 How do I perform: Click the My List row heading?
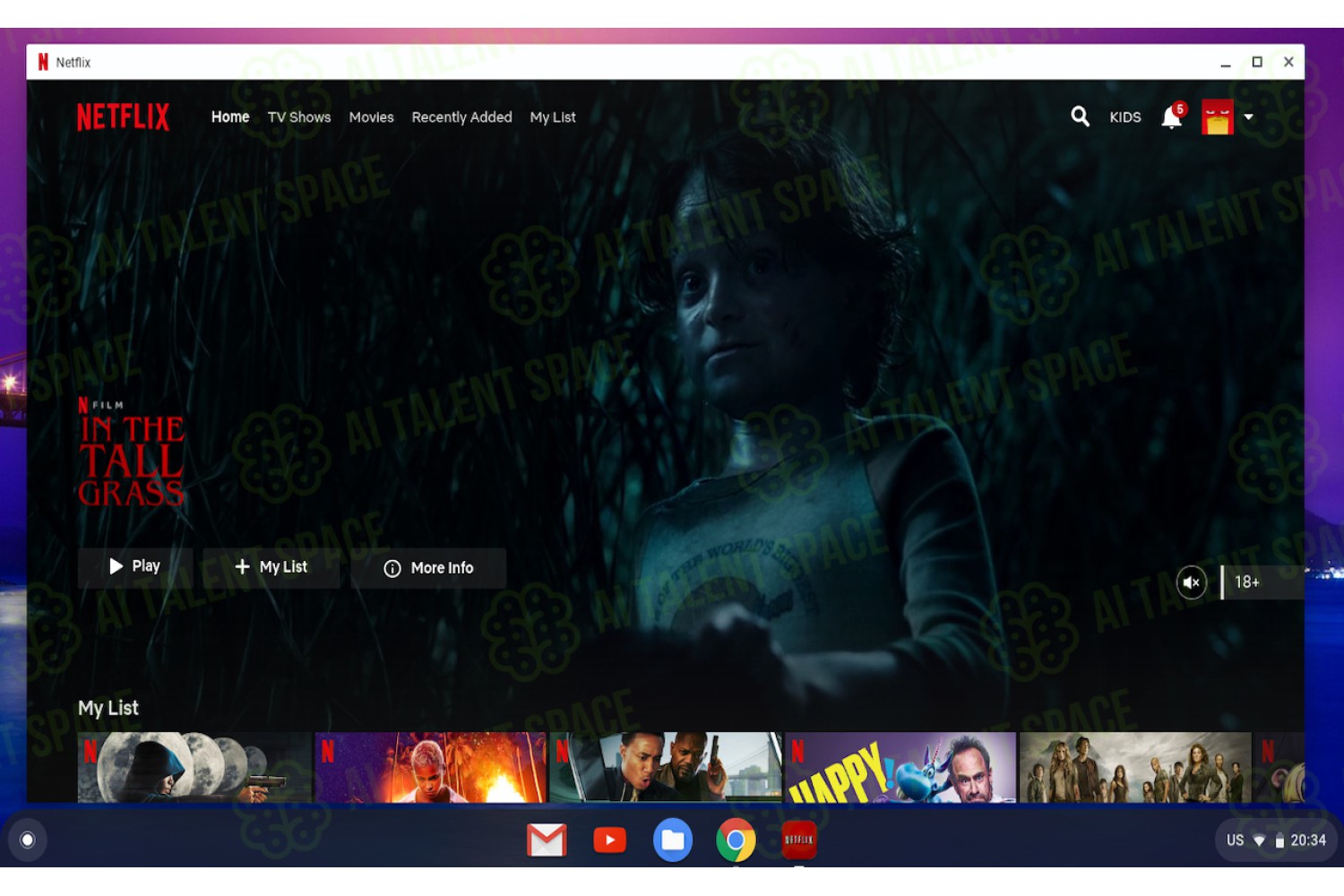pos(108,709)
